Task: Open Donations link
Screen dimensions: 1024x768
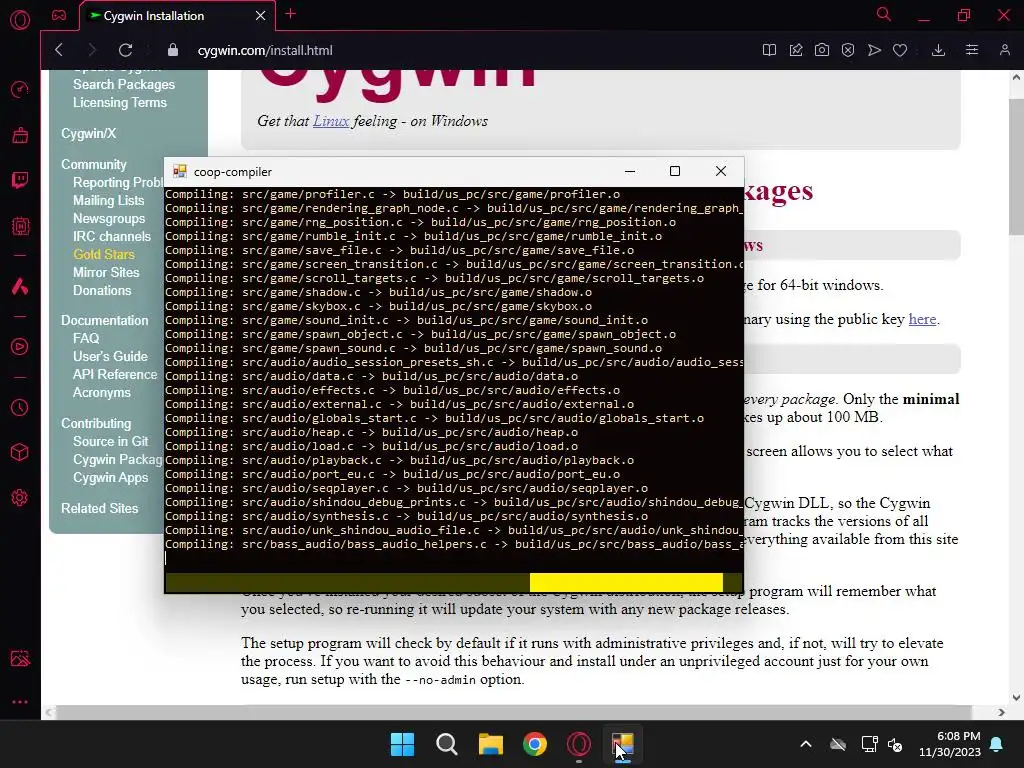Action: pos(101,291)
